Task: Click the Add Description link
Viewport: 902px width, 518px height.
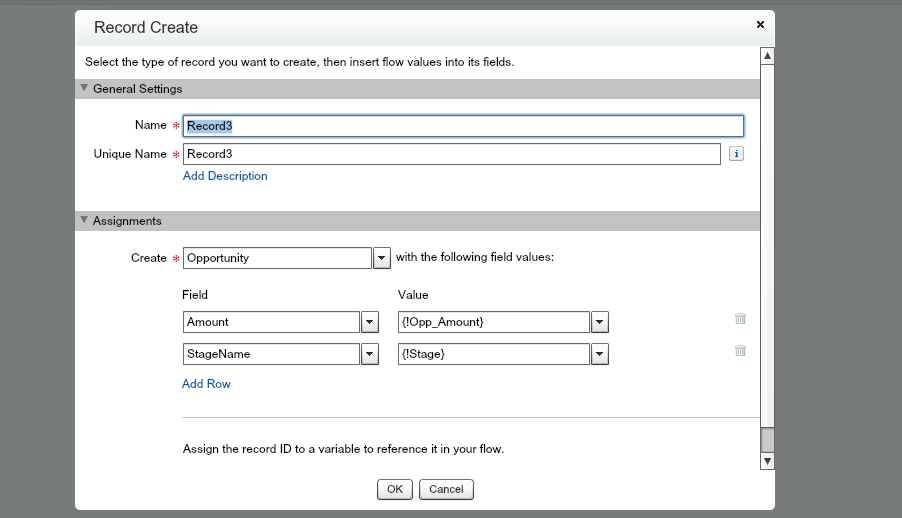Action: click(225, 176)
